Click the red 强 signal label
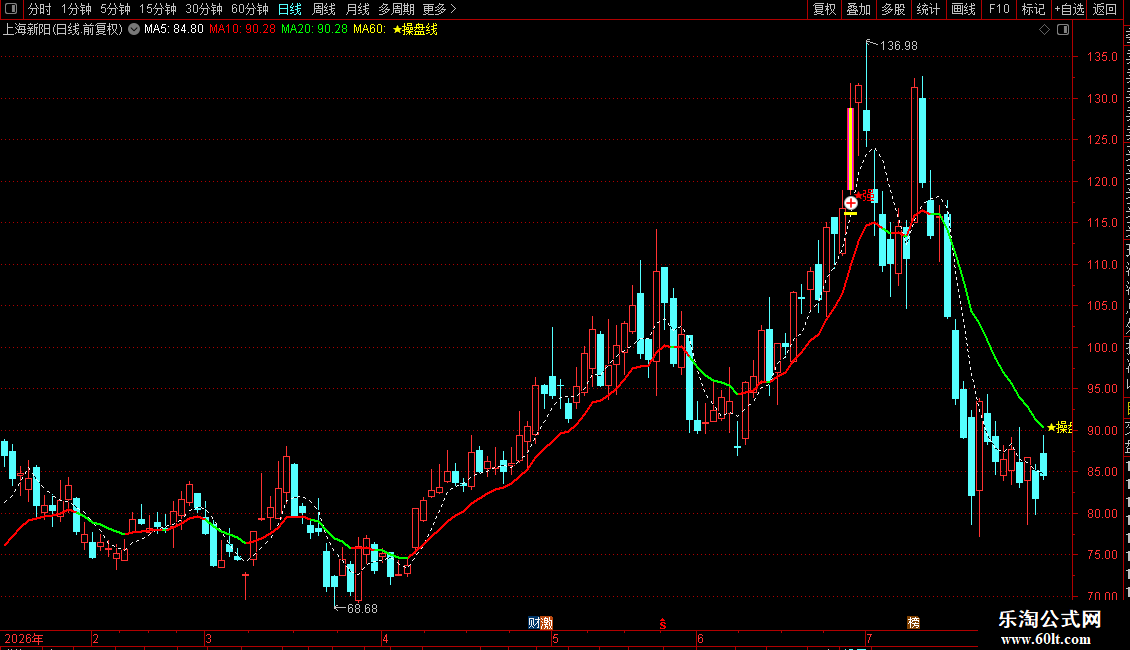Screen dimensions: 1130x650 click(868, 195)
